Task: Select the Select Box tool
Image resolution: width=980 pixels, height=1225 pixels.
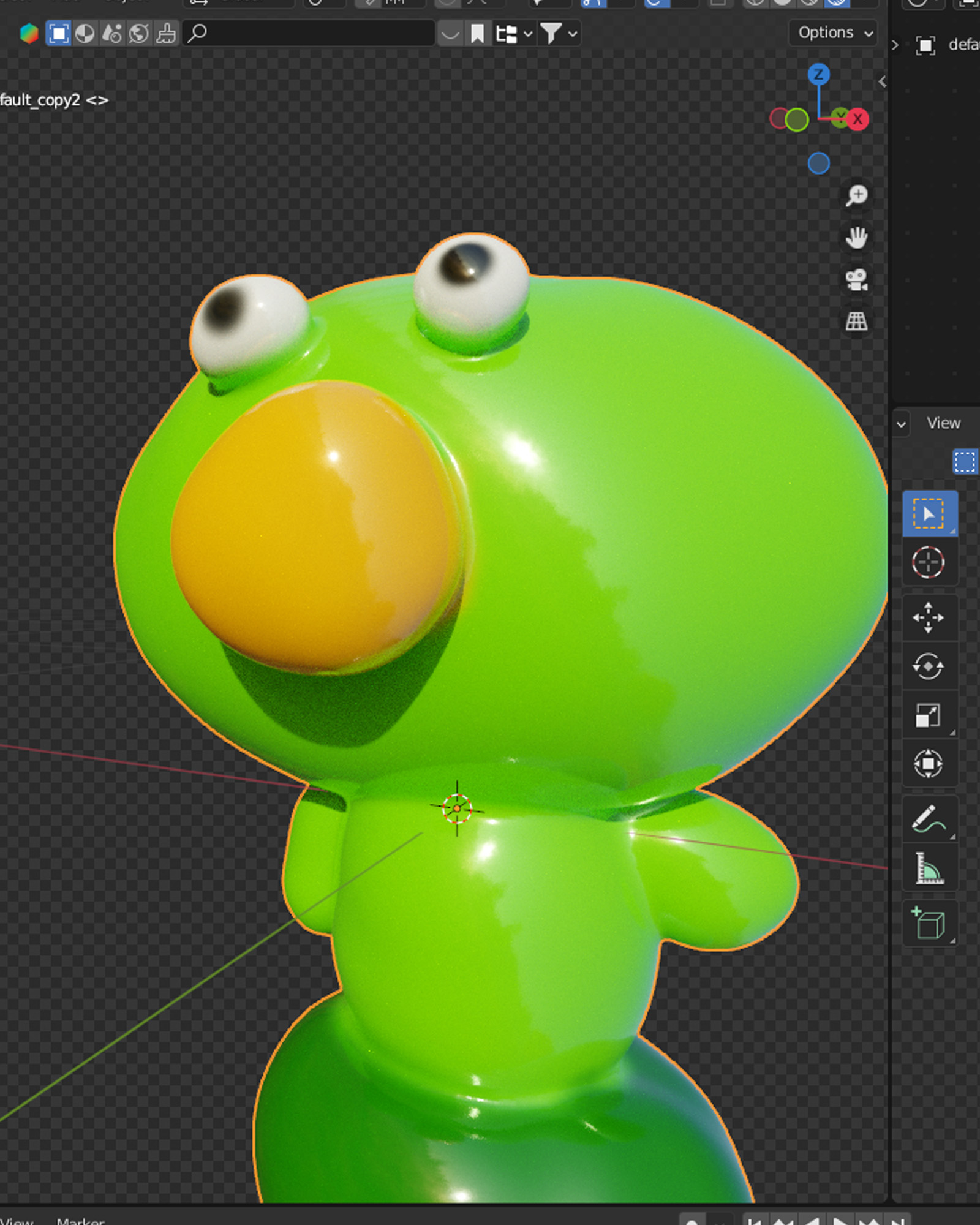Action: [x=929, y=513]
